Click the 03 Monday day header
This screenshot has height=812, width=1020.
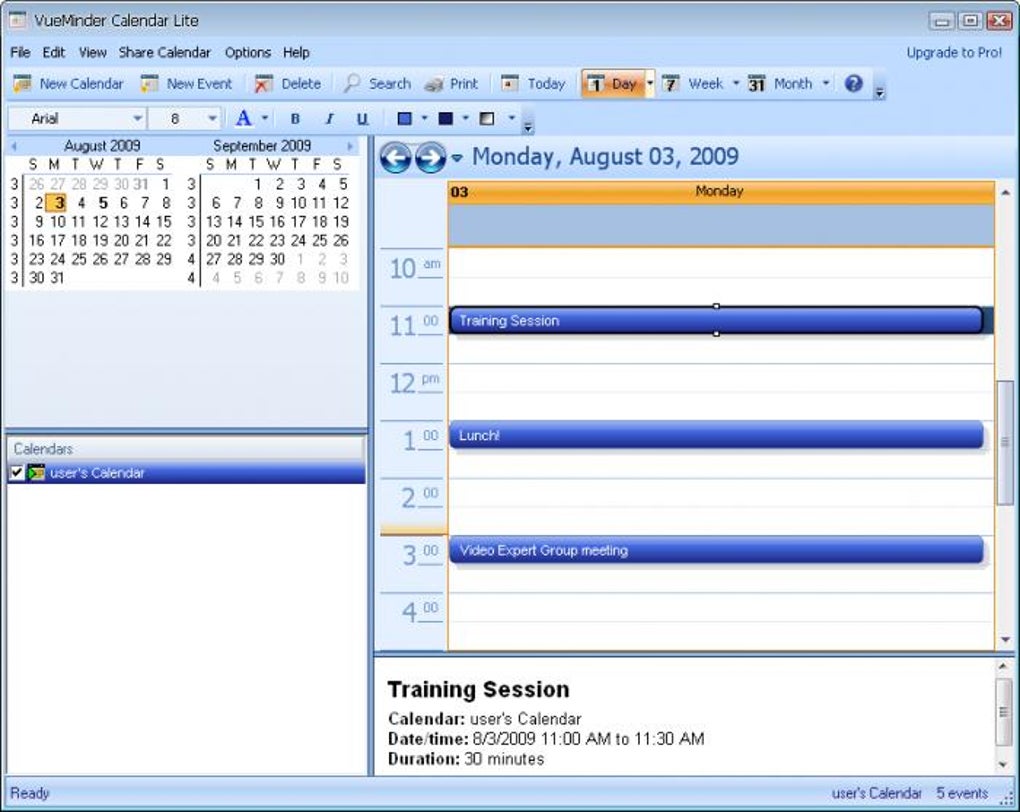click(721, 192)
